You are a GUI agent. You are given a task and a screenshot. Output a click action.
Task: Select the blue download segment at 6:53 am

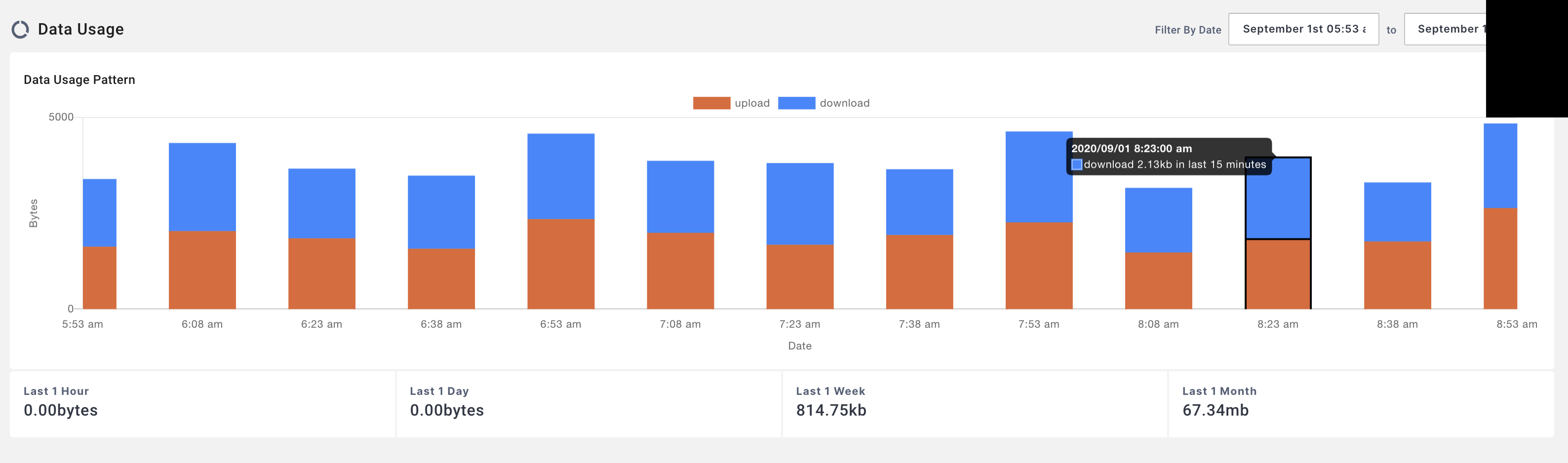[561, 176]
